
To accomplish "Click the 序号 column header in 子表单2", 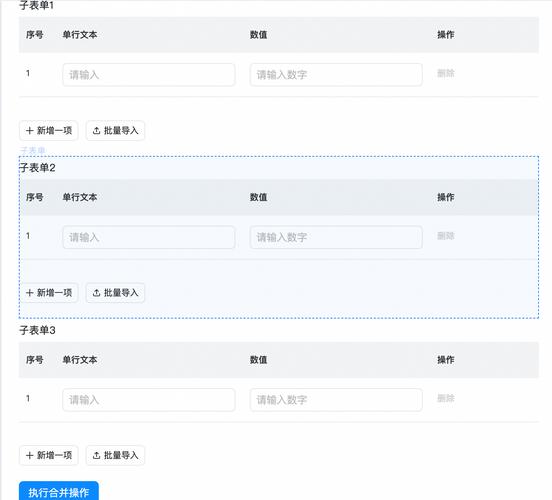I will (x=34, y=197).
